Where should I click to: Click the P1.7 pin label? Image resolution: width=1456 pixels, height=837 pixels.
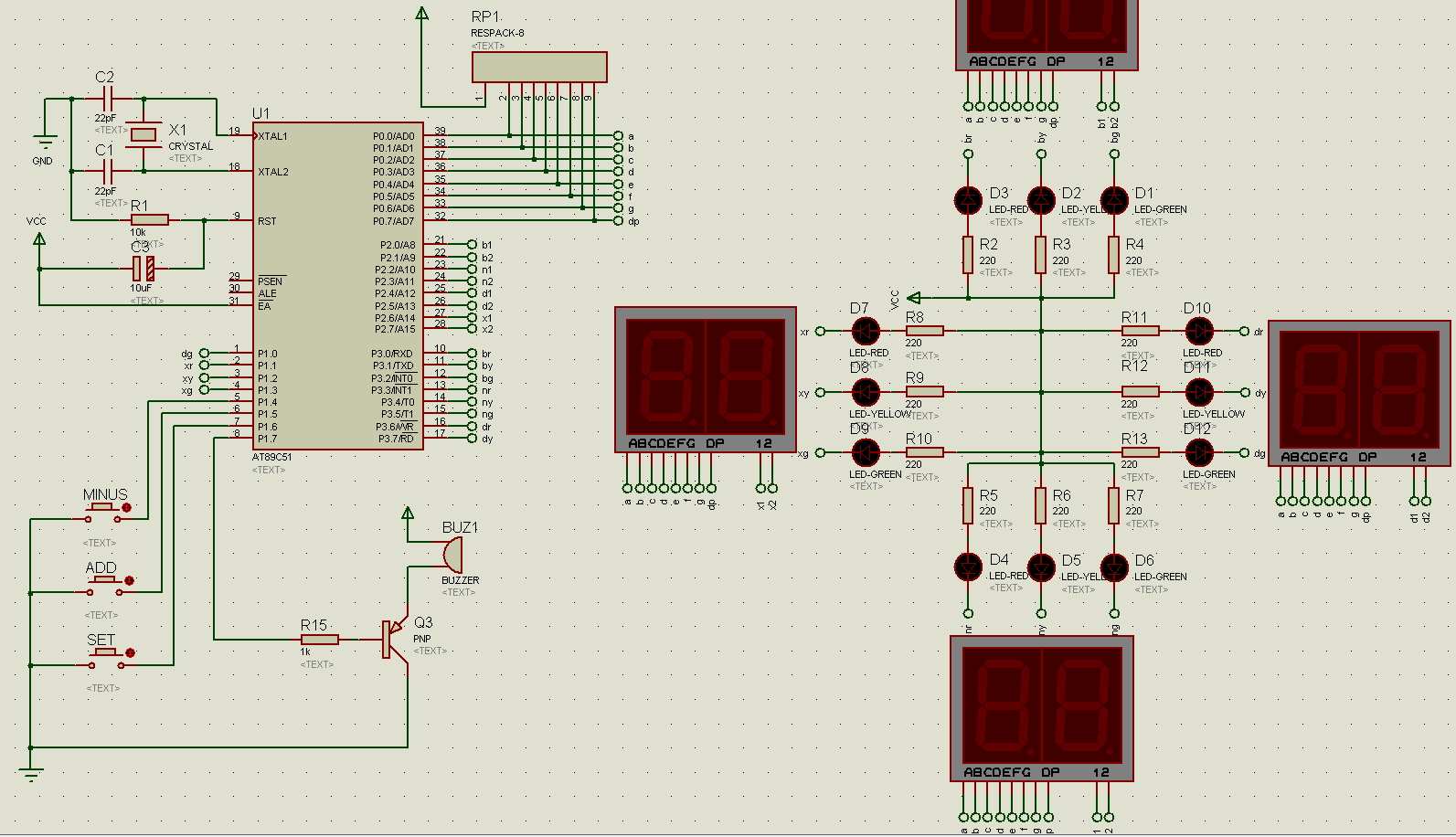pos(267,439)
